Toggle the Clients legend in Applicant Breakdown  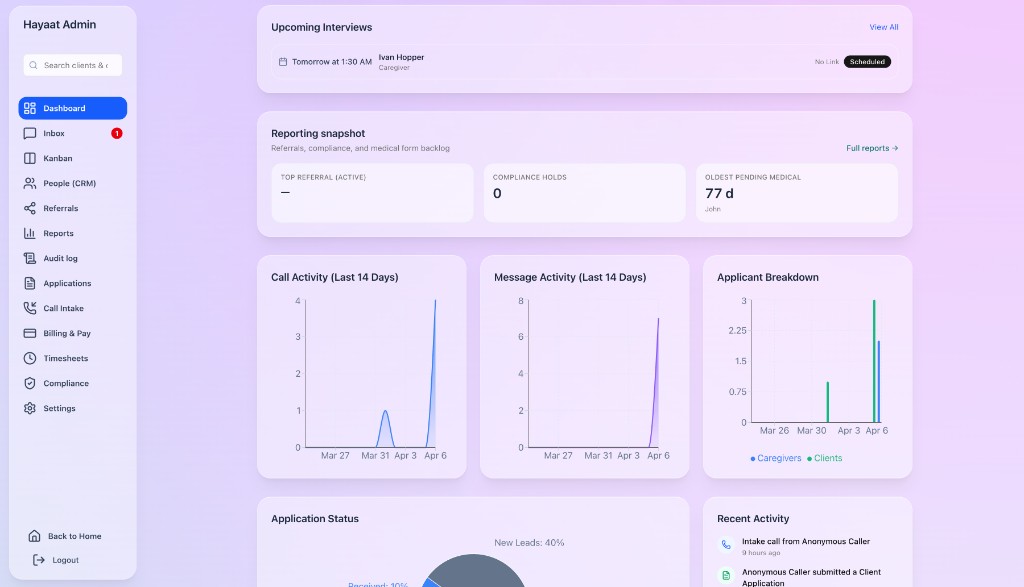(824, 457)
